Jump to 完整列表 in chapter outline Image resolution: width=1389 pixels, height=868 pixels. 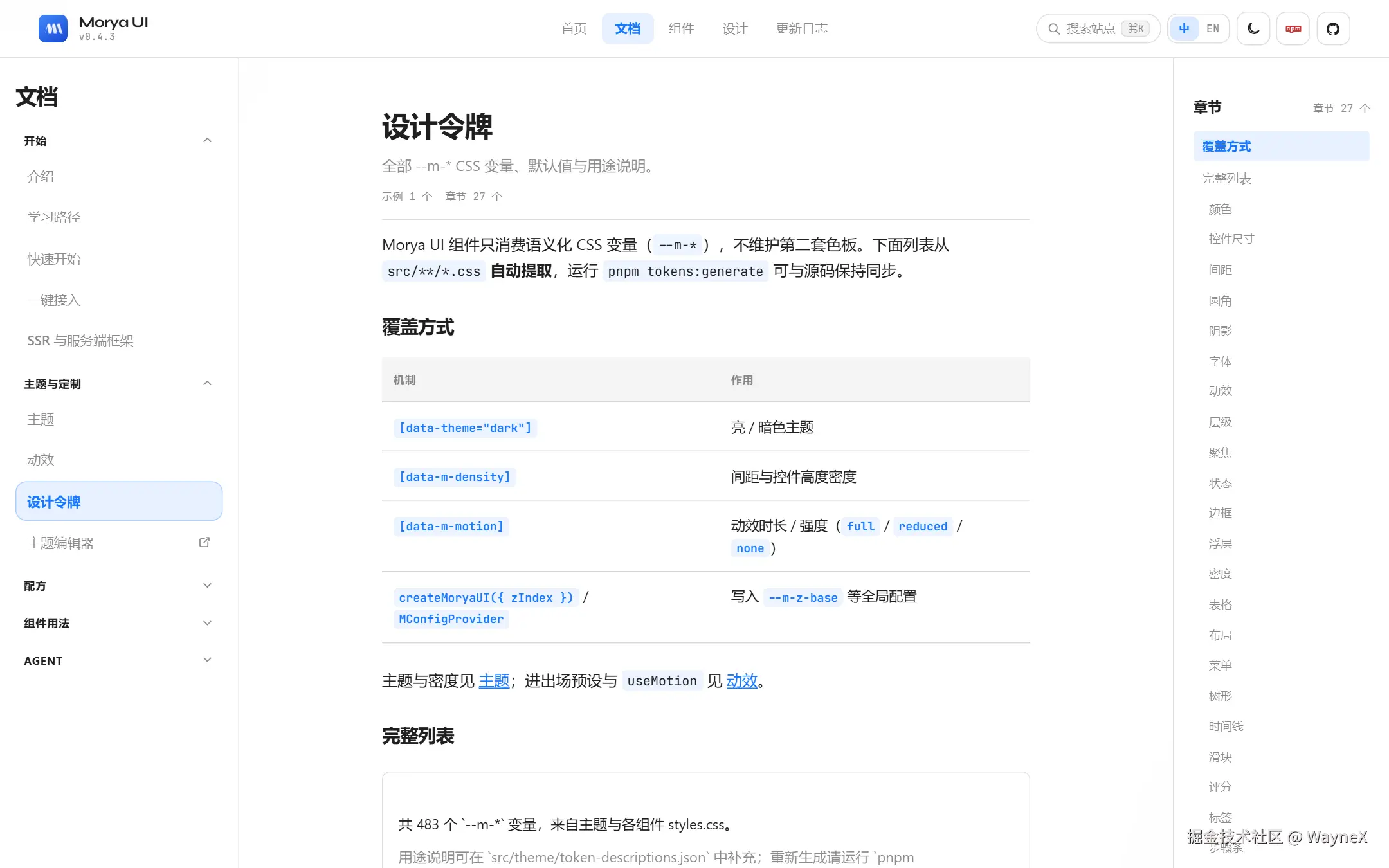coord(1281,178)
